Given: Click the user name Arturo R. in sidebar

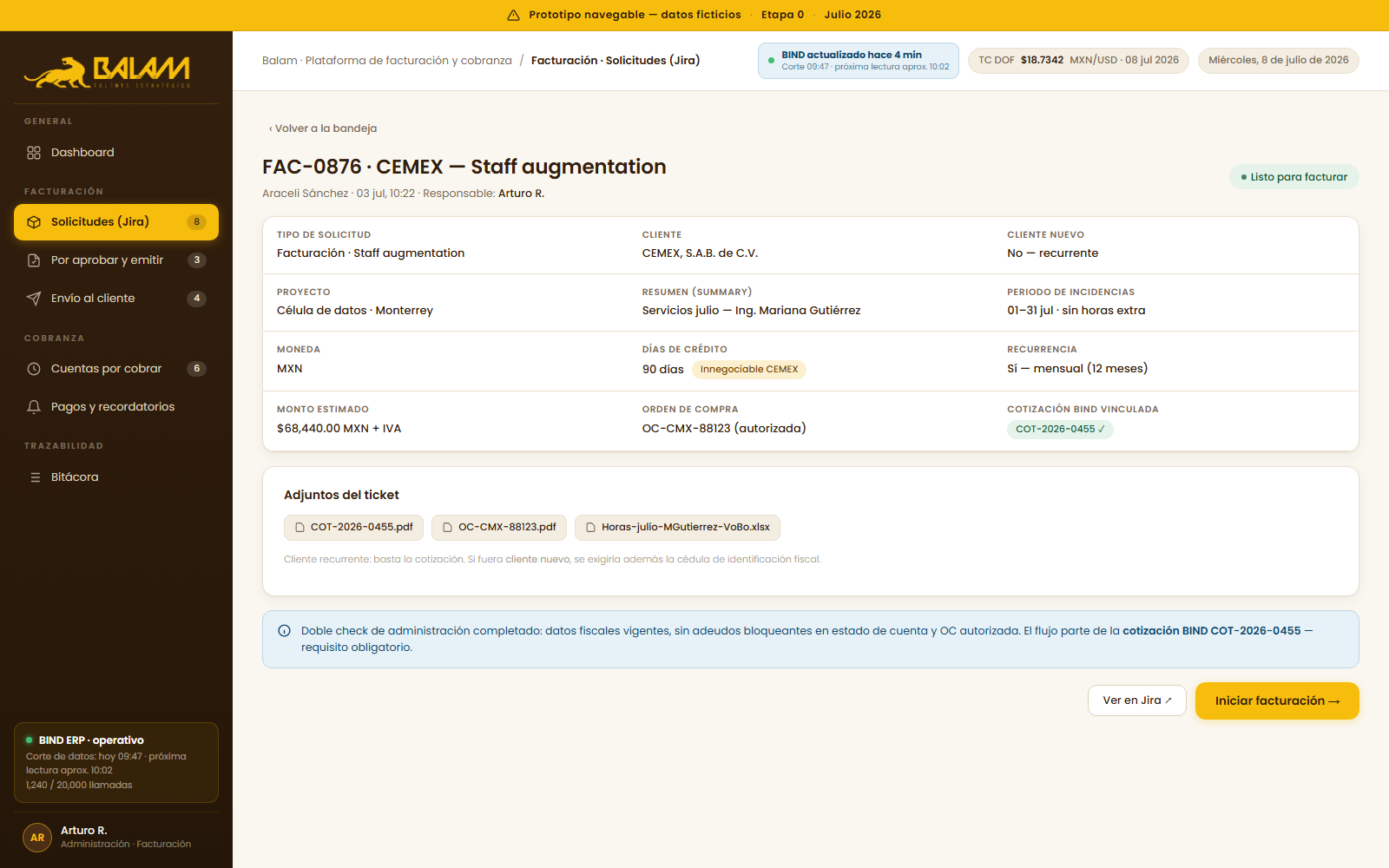Looking at the screenshot, I should [x=84, y=831].
